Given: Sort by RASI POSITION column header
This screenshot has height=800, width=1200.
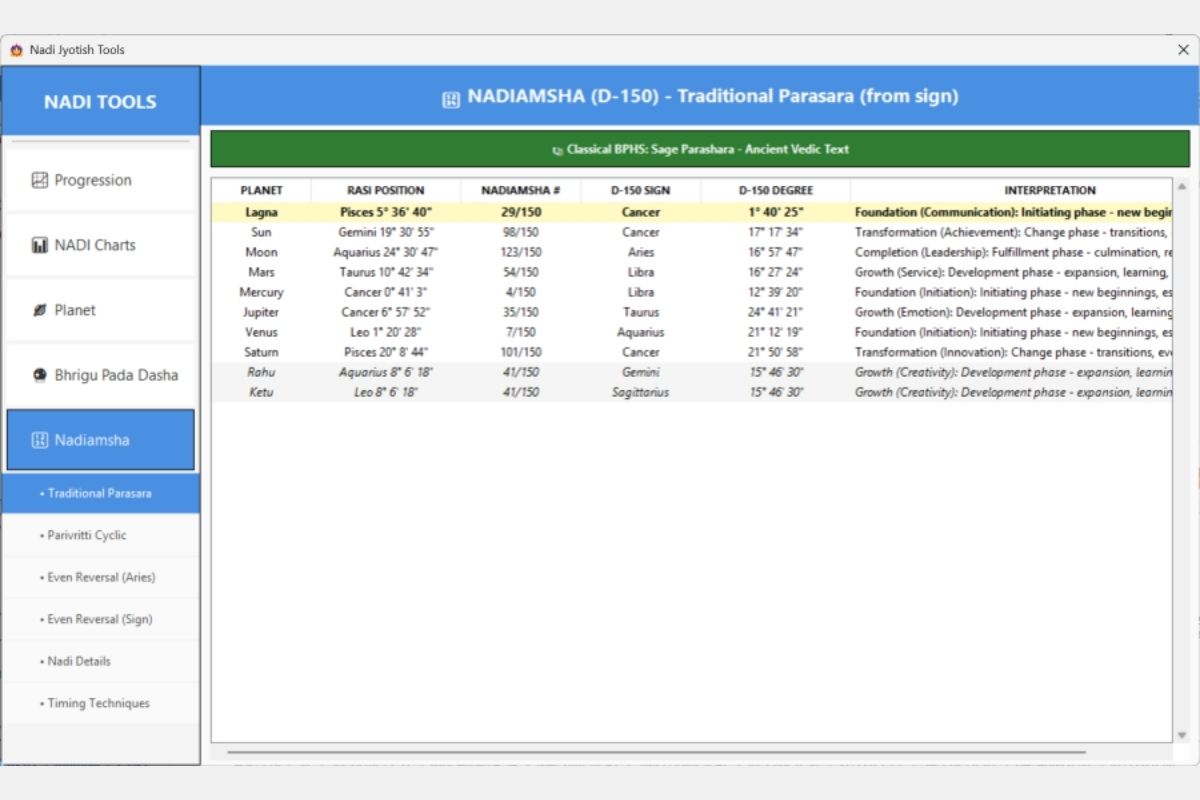Looking at the screenshot, I should point(386,190).
